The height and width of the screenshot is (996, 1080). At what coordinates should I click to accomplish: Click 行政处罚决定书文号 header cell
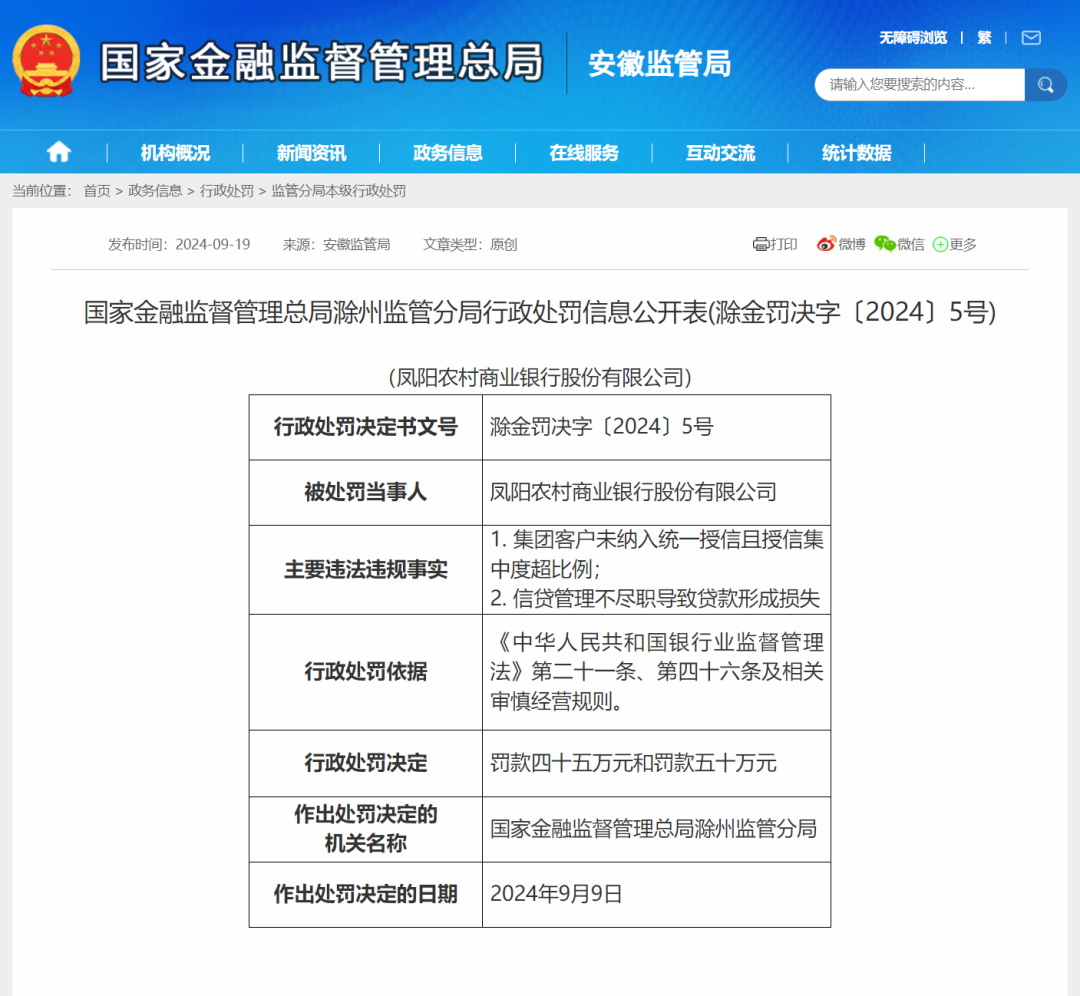pos(366,427)
